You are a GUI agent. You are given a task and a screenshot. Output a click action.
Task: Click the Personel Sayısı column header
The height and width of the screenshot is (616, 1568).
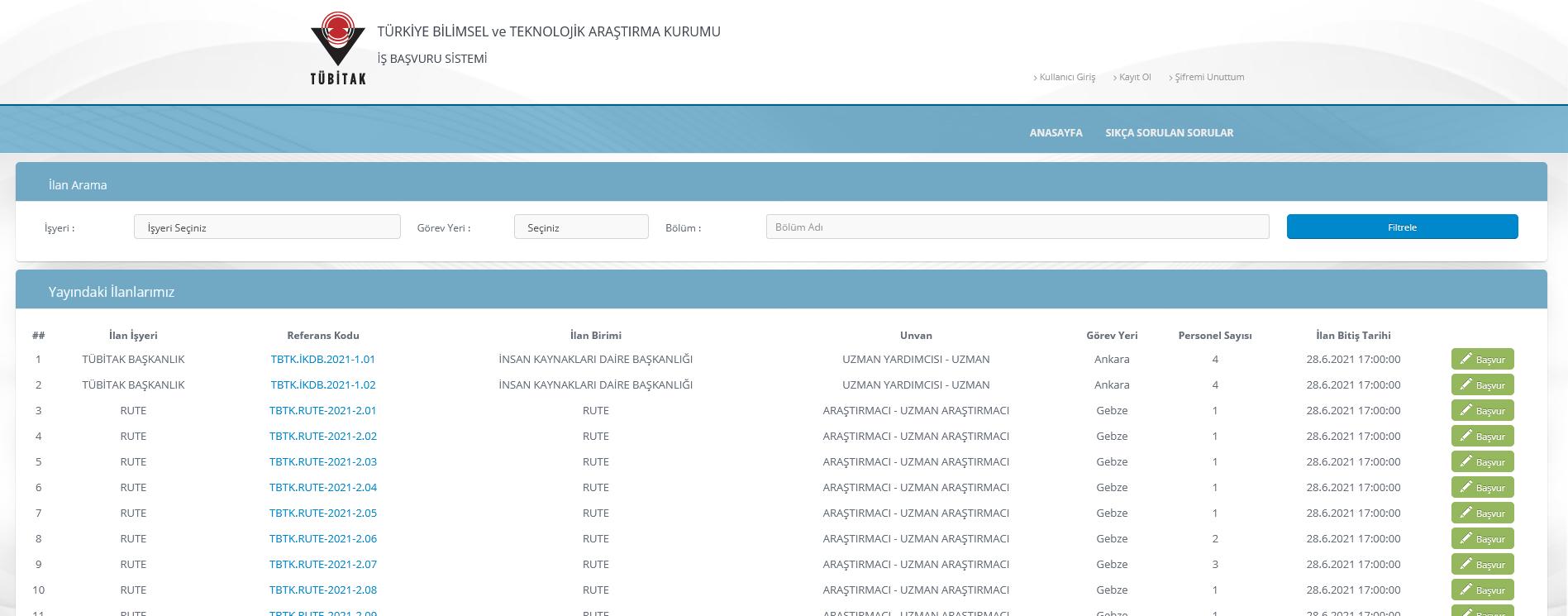(1215, 336)
